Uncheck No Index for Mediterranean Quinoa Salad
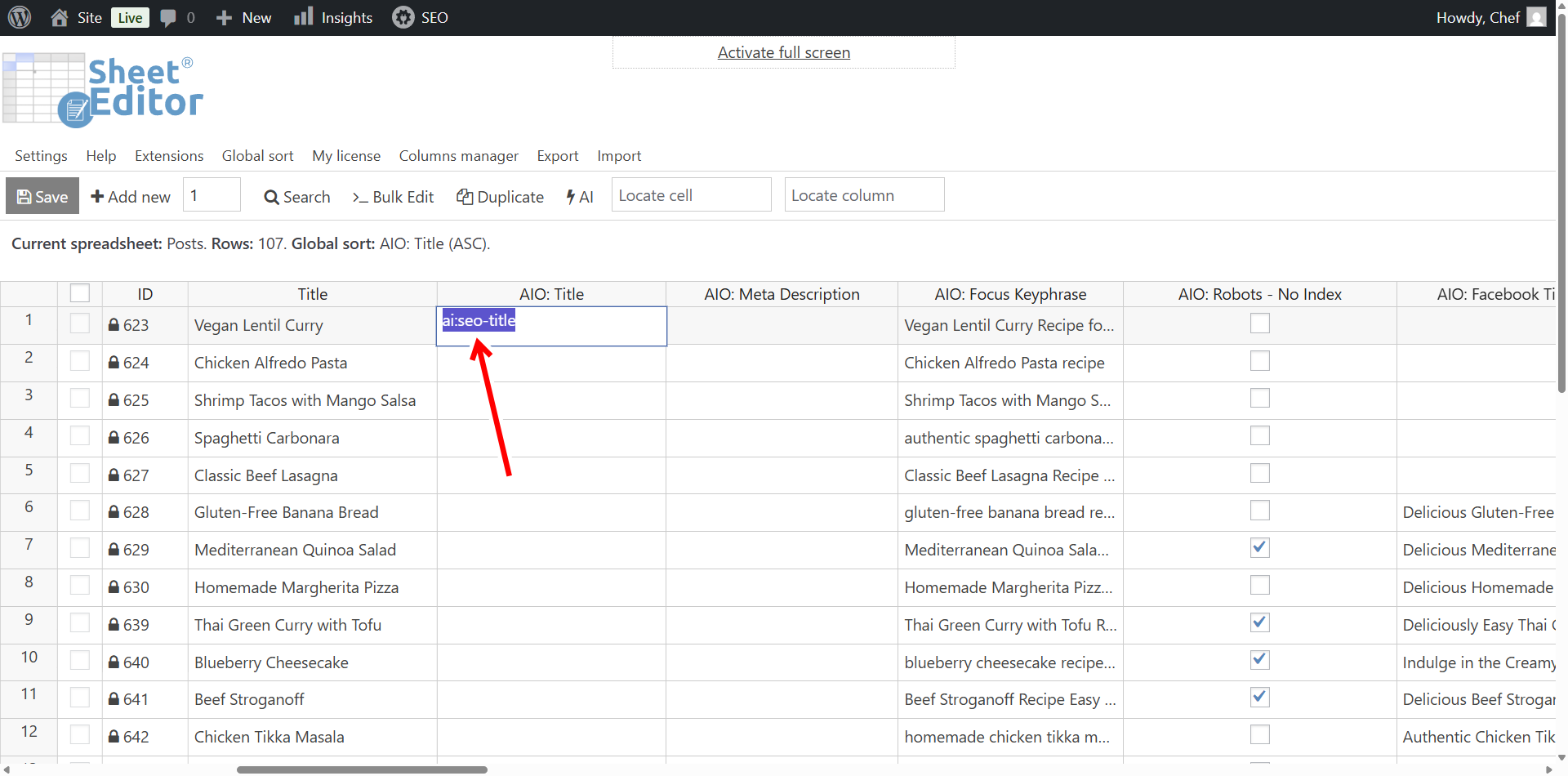This screenshot has height=776, width=1568. (x=1259, y=548)
